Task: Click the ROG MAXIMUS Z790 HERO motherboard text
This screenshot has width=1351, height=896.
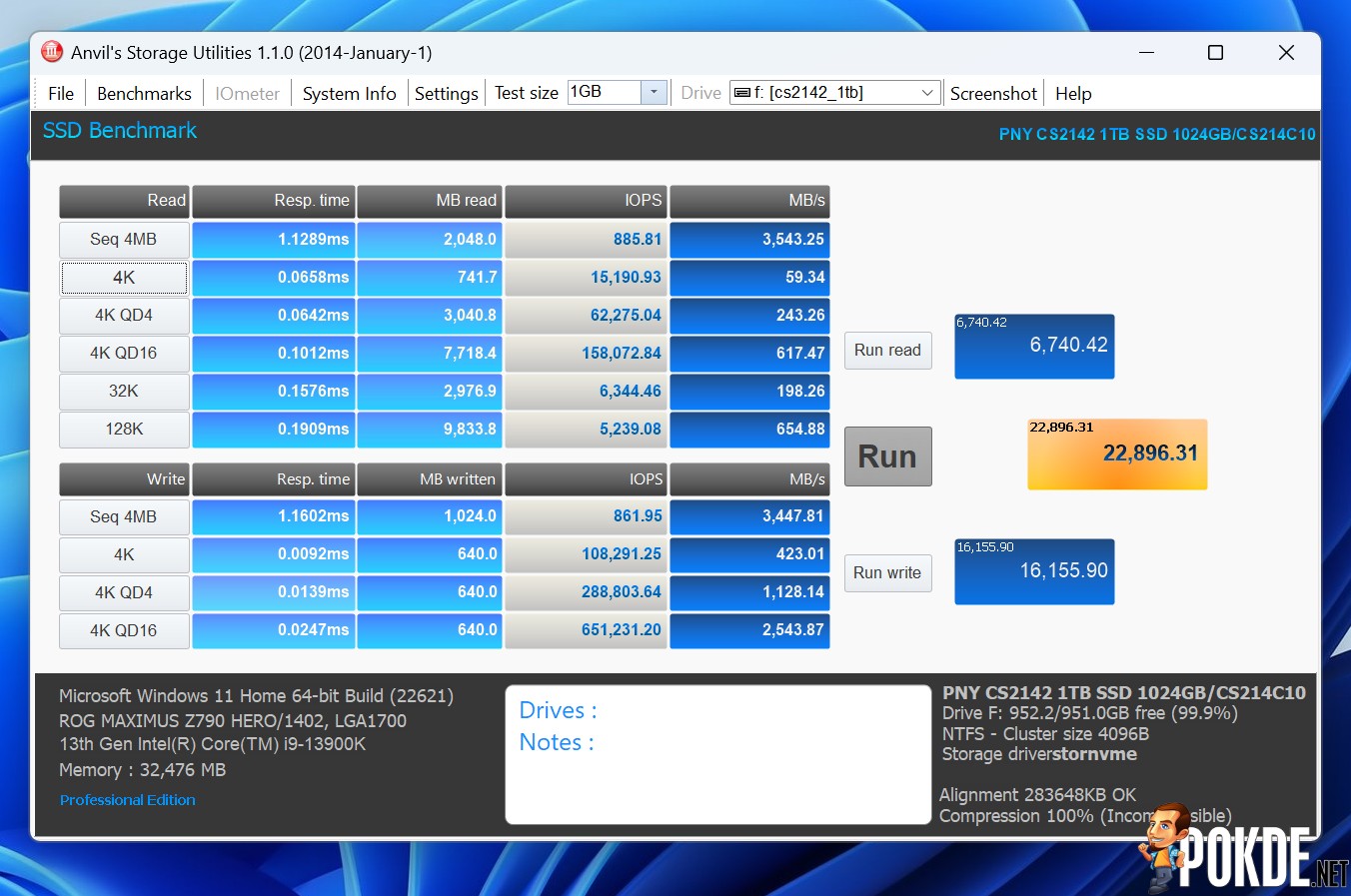Action: [233, 720]
